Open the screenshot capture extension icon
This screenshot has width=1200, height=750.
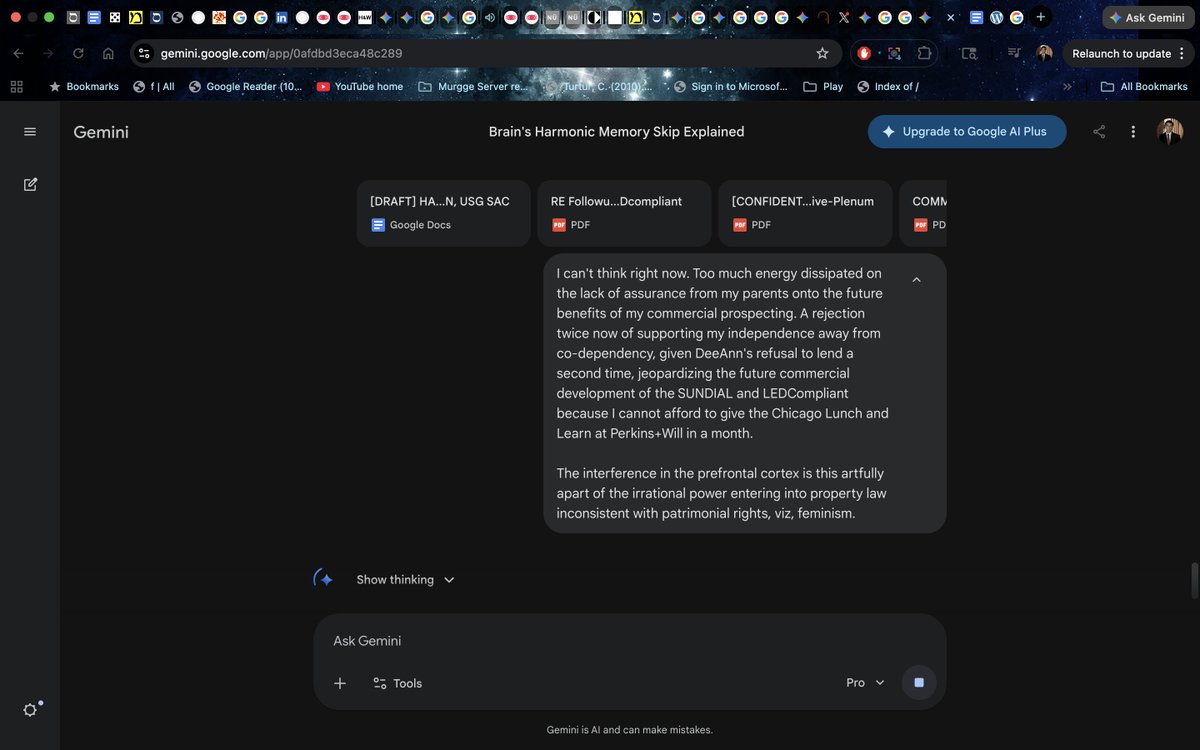click(894, 53)
